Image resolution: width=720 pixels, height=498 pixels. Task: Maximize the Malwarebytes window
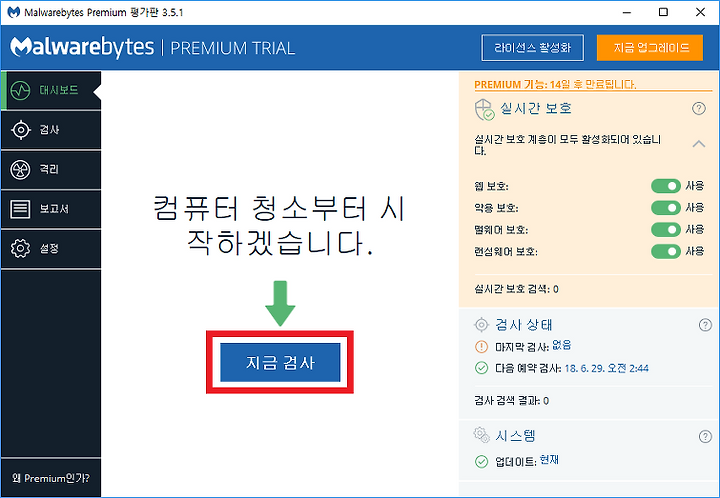[x=663, y=12]
